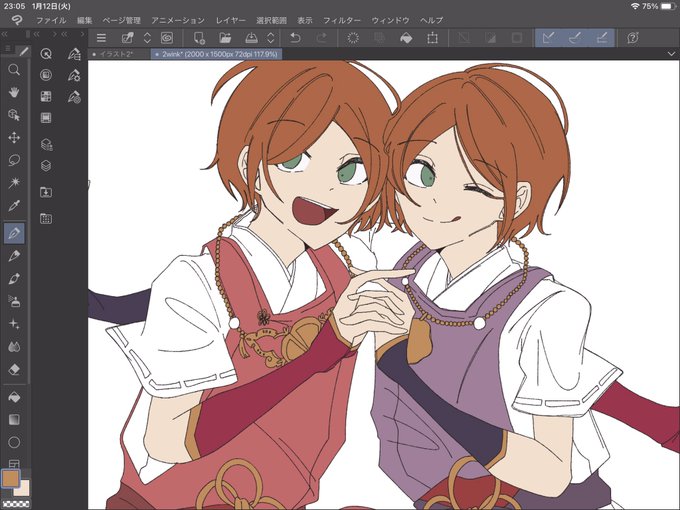Open the ファイル menu

[x=51, y=20]
